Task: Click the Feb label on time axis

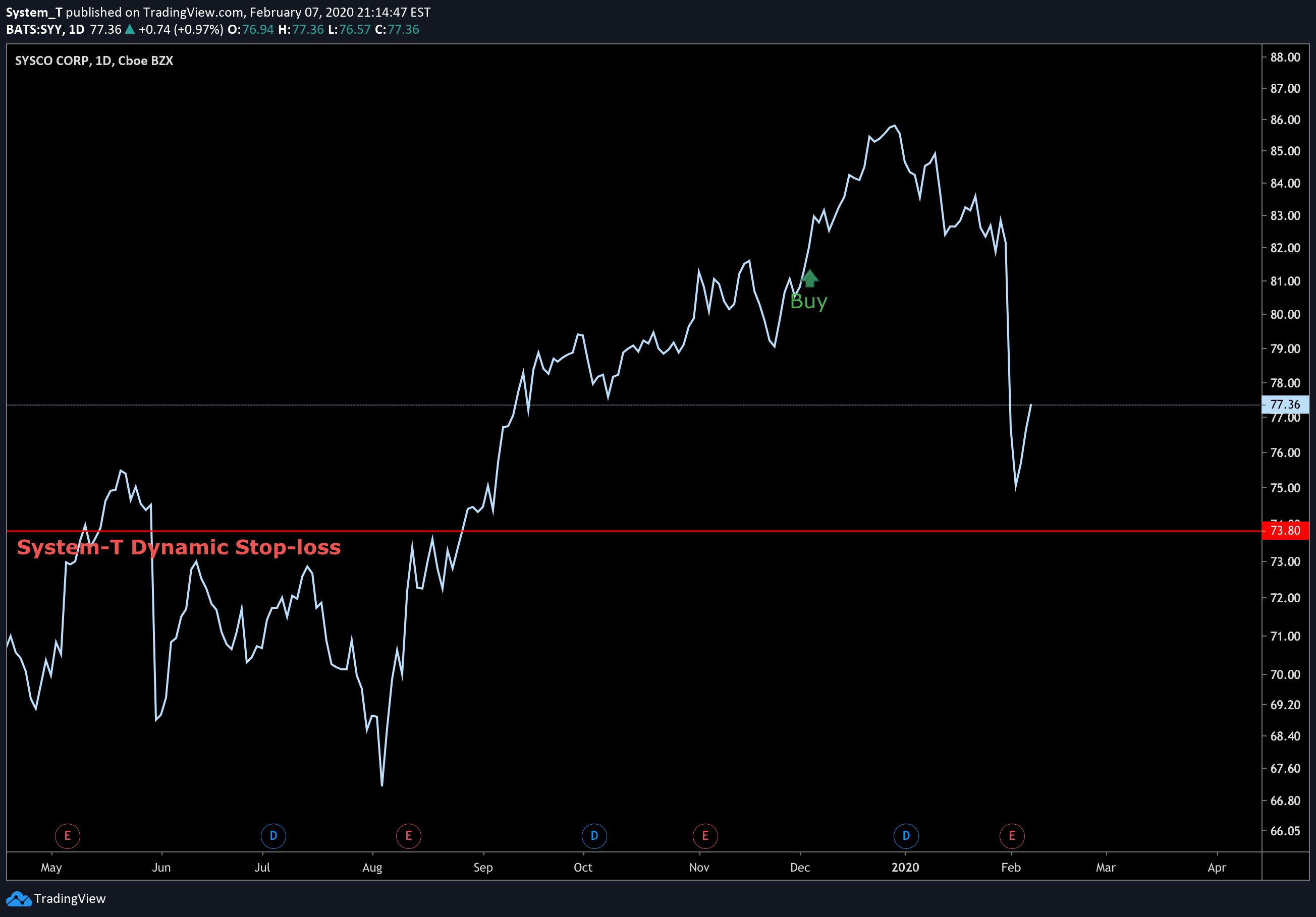Action: tap(1011, 867)
